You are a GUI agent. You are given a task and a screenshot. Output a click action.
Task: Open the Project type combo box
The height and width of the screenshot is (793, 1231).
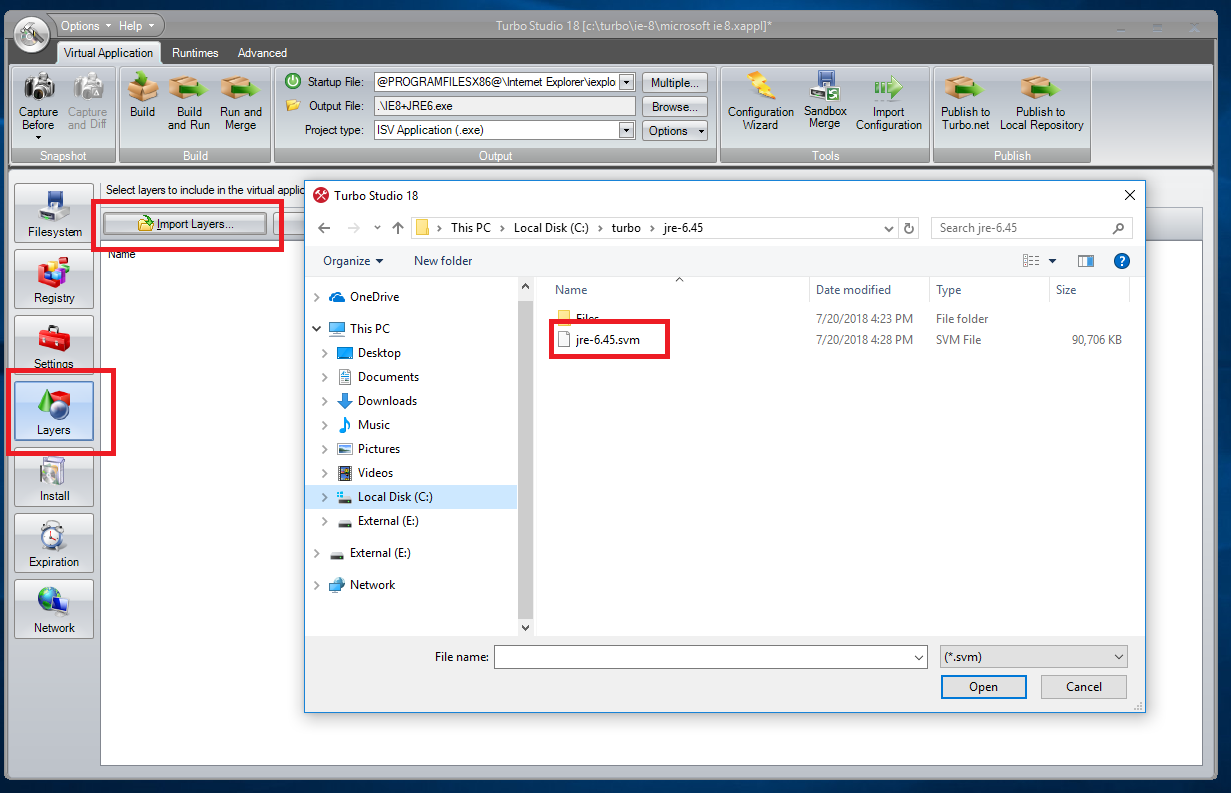[627, 130]
